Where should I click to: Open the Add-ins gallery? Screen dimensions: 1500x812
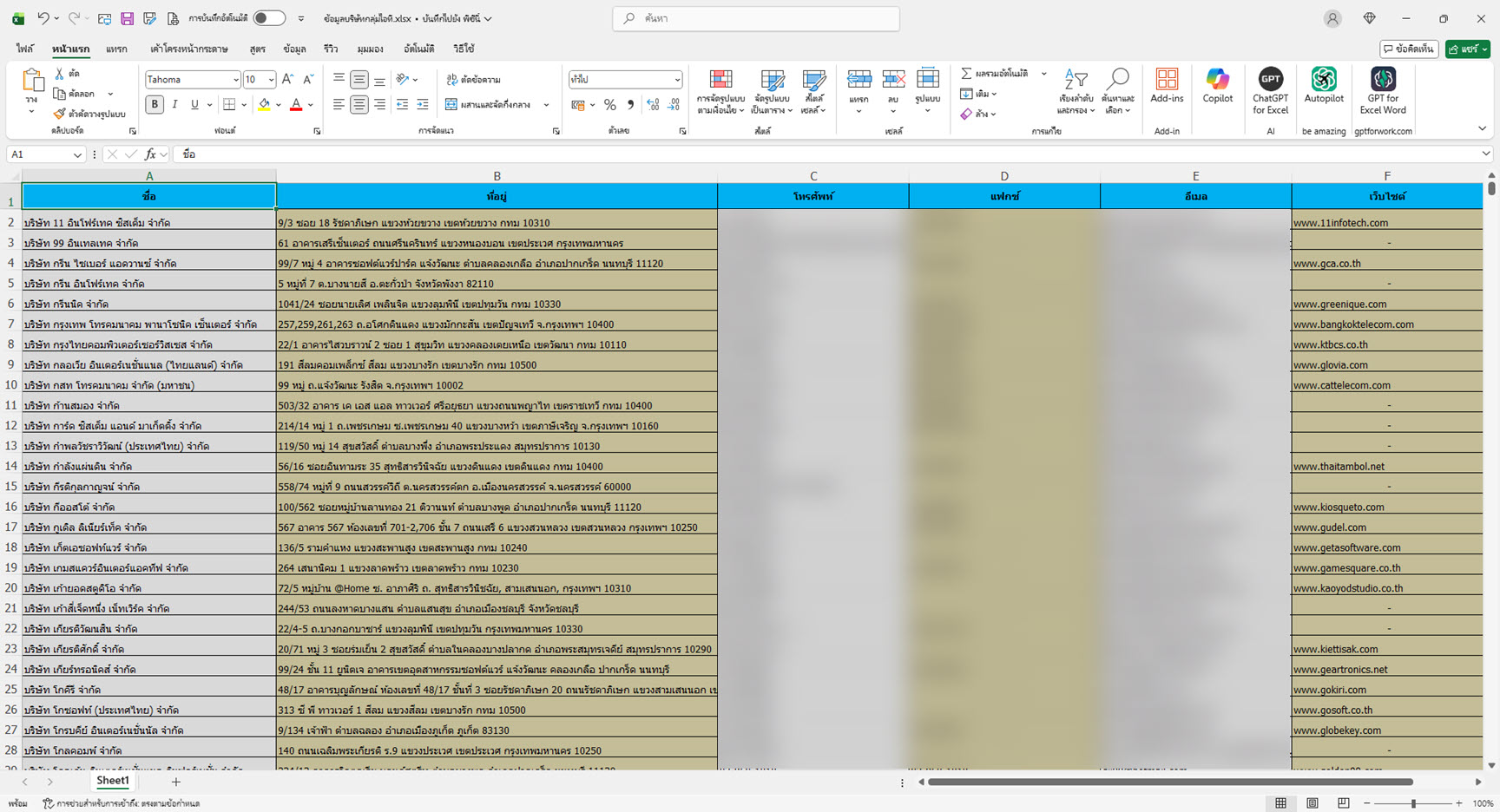coord(1167,81)
